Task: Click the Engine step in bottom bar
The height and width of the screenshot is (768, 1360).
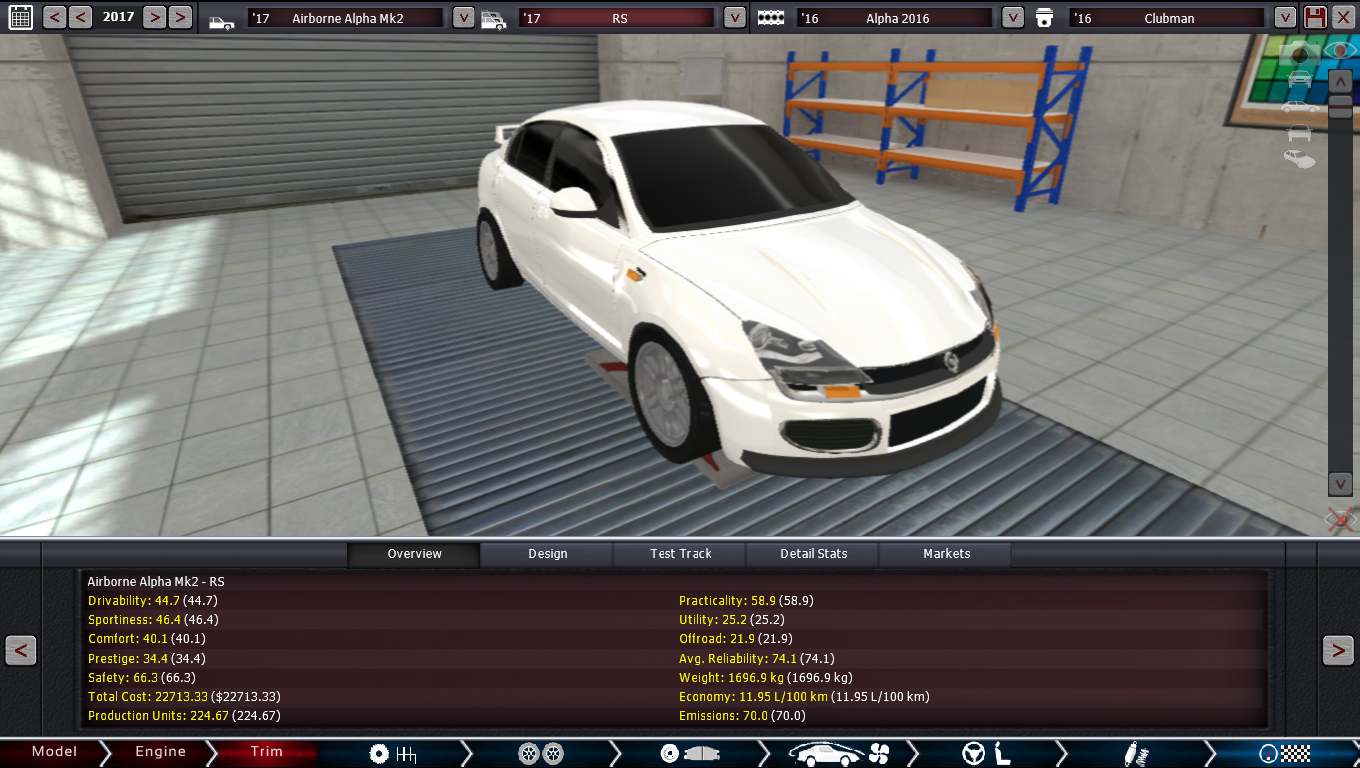Action: pyautogui.click(x=160, y=752)
